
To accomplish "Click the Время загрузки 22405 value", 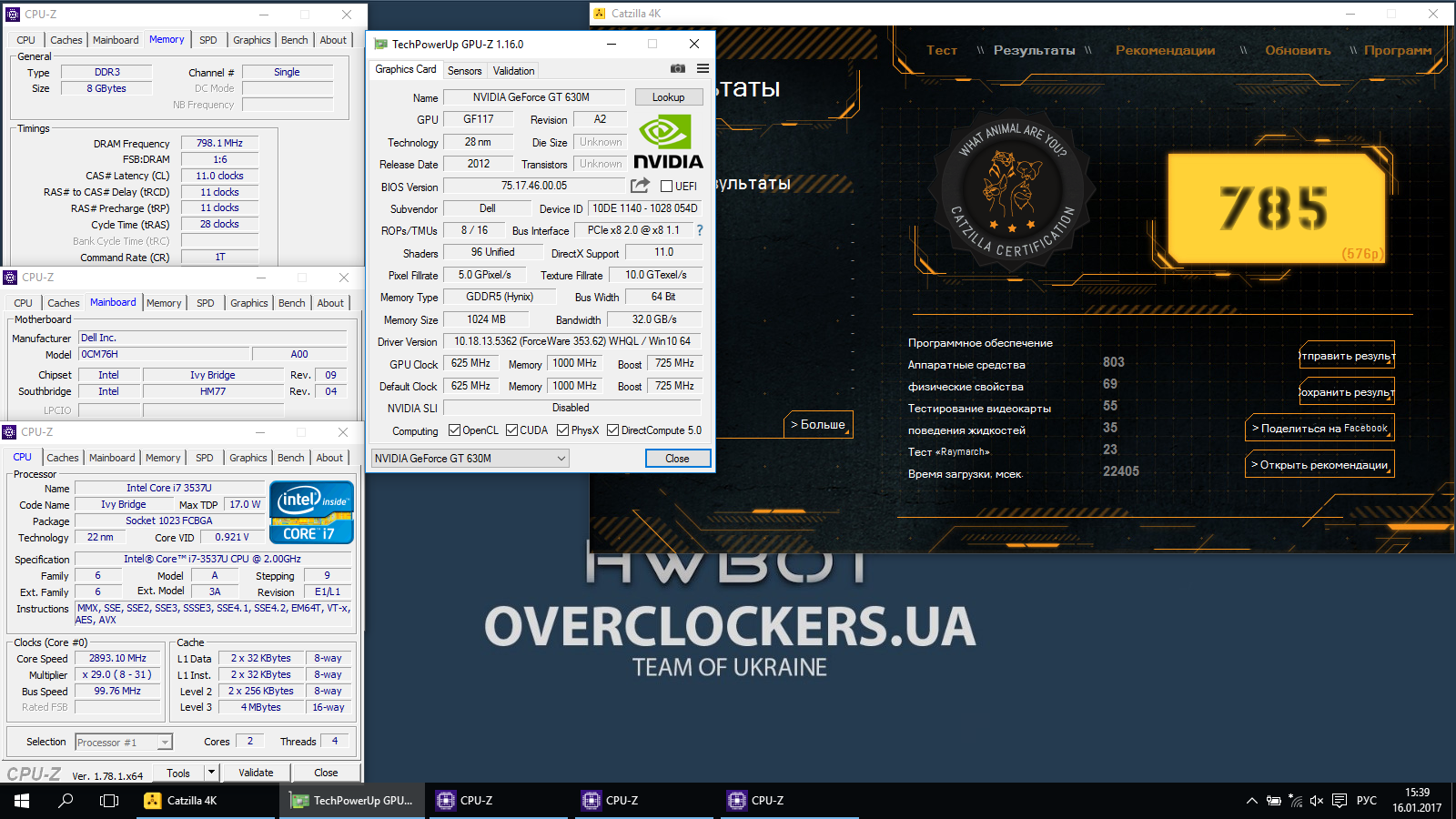I will click(x=1120, y=471).
